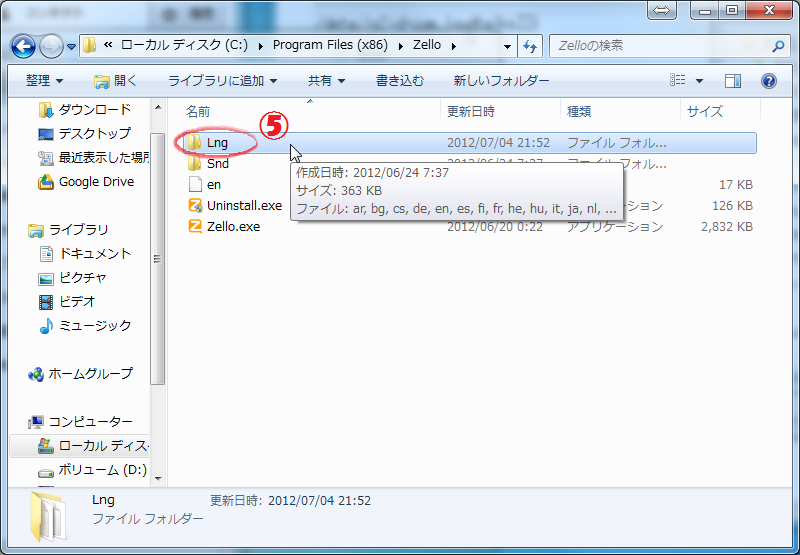Select the Snd folder icon
This screenshot has height=555, width=800.
pyautogui.click(x=194, y=164)
